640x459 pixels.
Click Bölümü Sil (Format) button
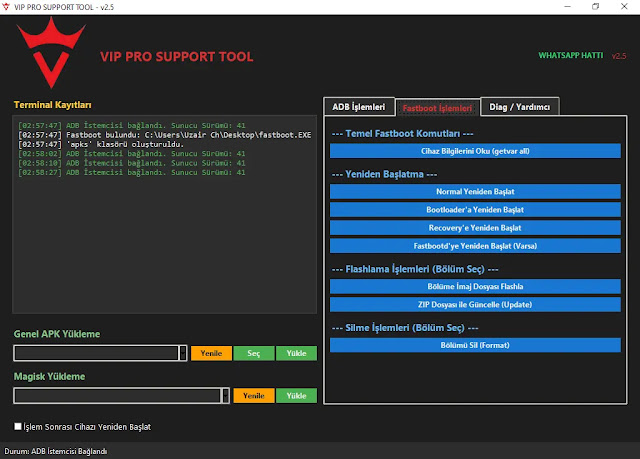click(x=475, y=345)
